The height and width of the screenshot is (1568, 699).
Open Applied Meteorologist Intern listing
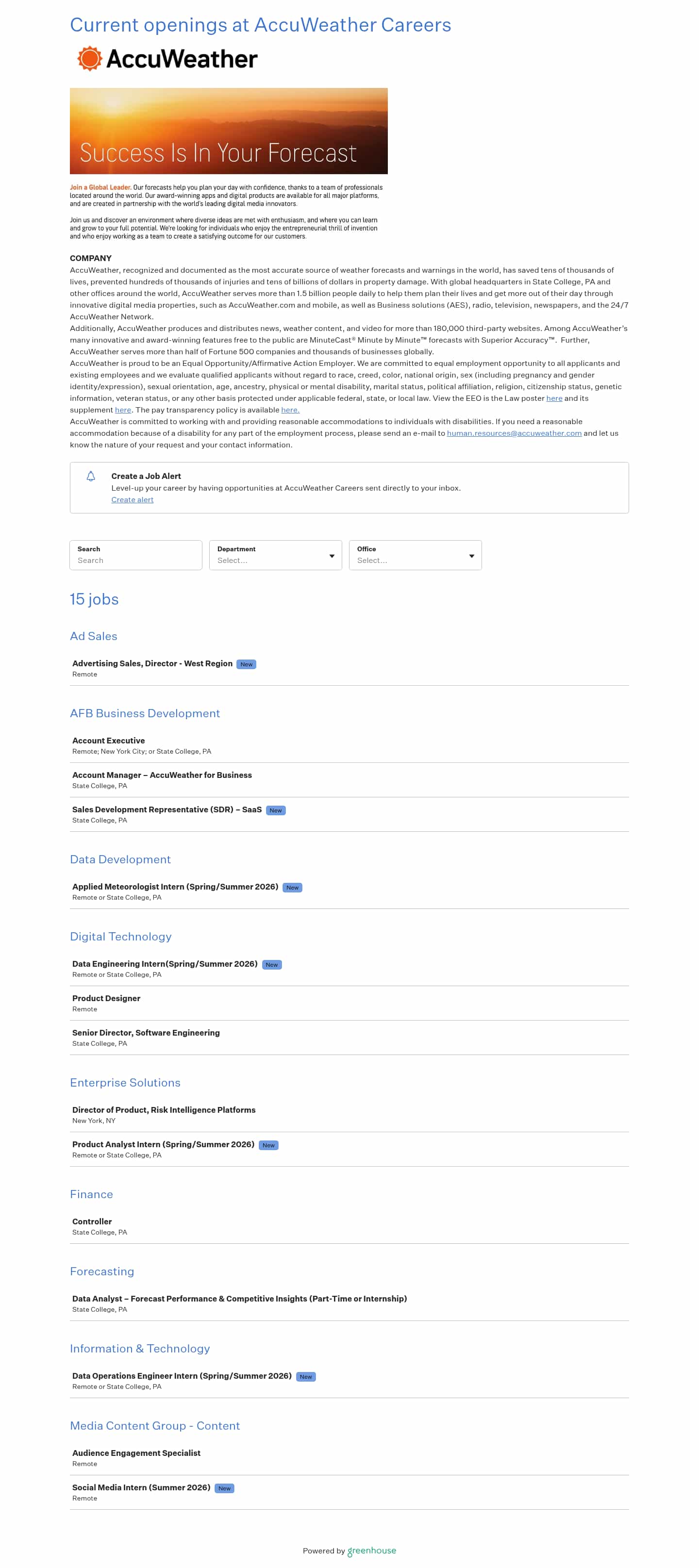pos(175,886)
